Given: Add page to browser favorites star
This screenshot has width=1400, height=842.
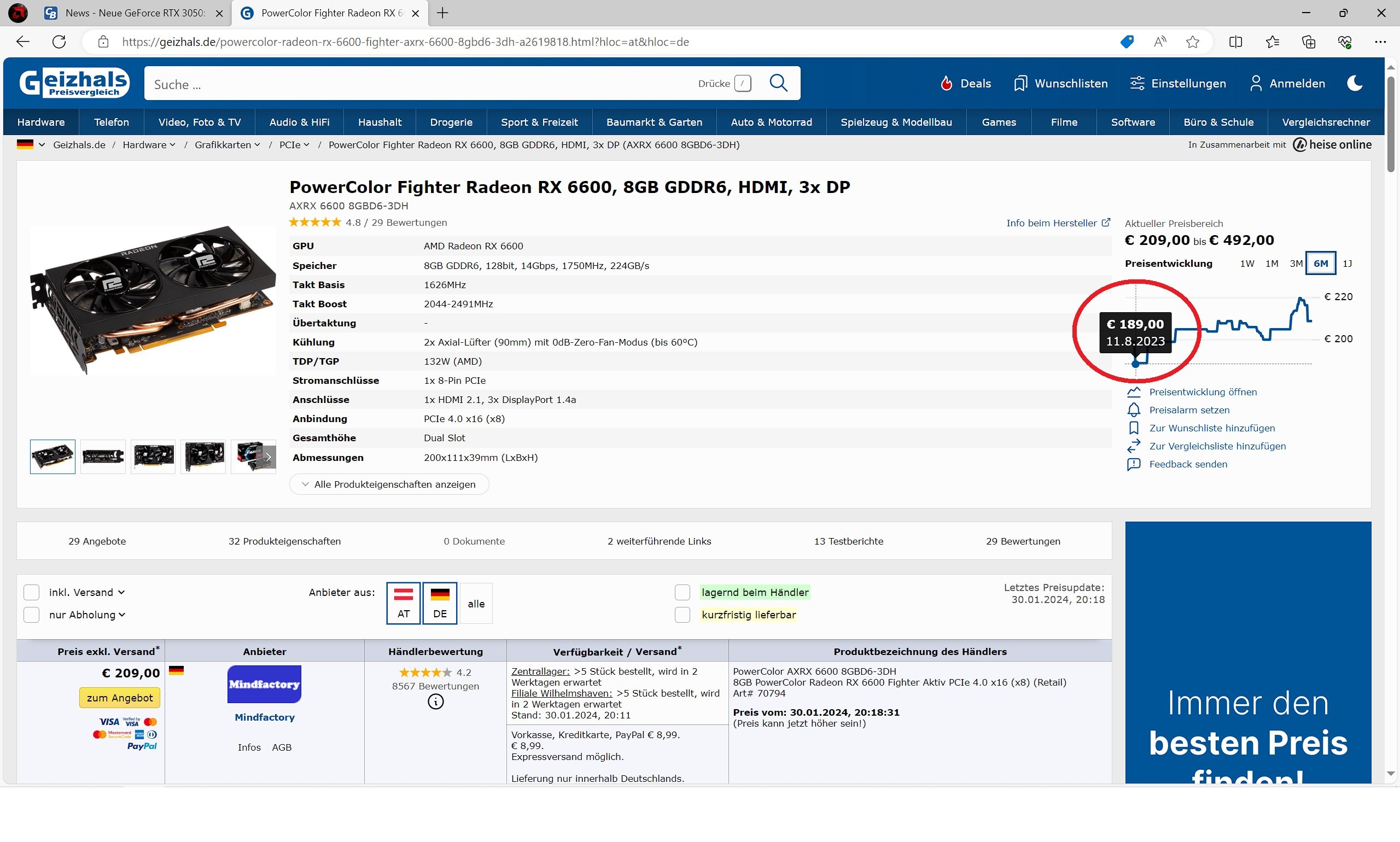Looking at the screenshot, I should [1192, 42].
